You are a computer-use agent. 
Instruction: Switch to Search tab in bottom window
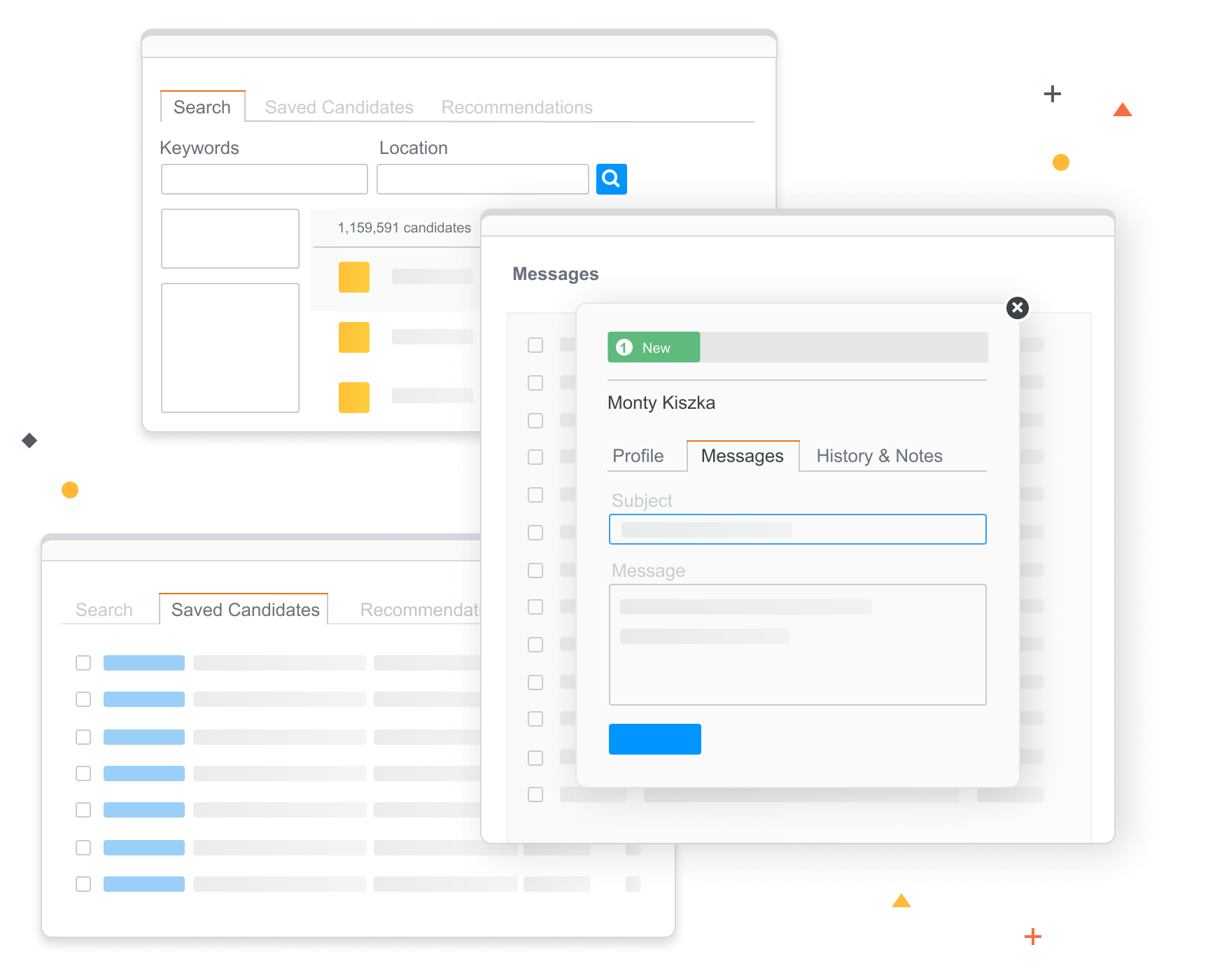104,610
